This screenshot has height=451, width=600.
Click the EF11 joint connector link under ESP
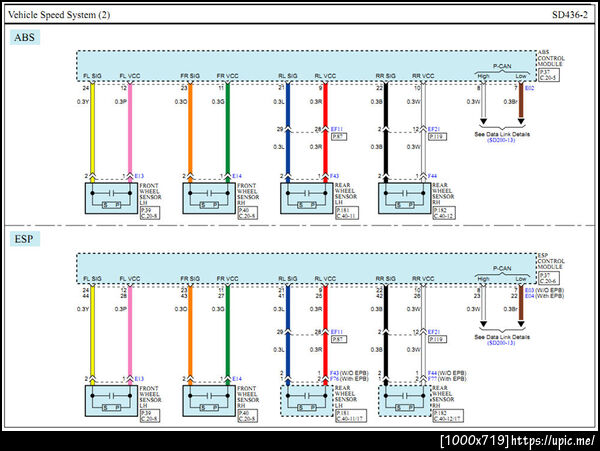(x=337, y=332)
